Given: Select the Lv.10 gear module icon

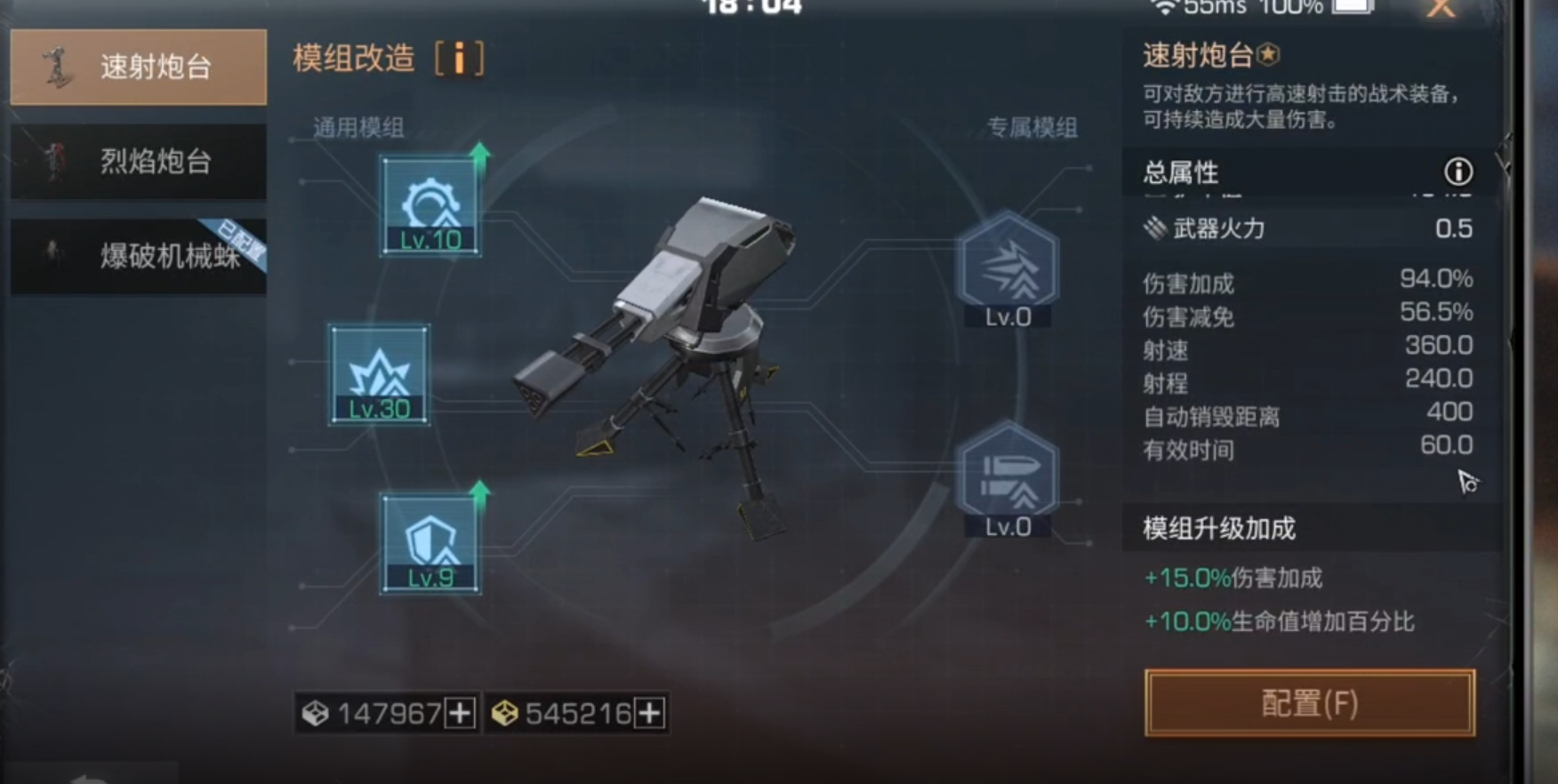Looking at the screenshot, I should click(430, 206).
